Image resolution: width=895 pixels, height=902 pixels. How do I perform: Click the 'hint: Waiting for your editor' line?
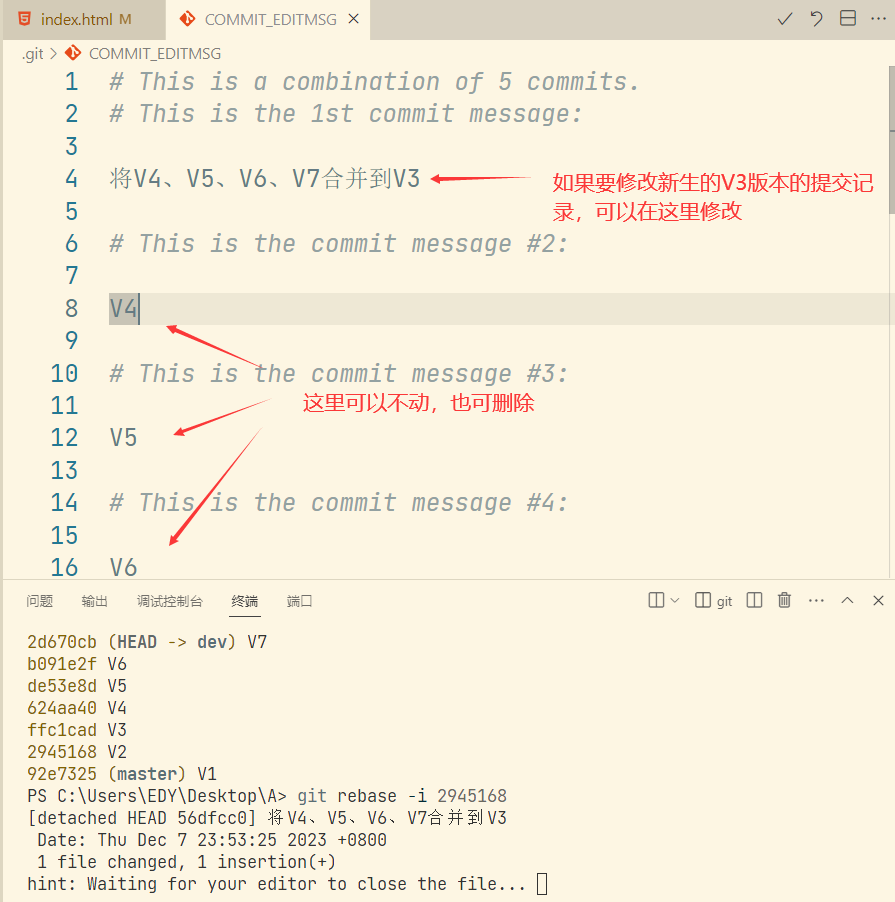pyautogui.click(x=276, y=884)
